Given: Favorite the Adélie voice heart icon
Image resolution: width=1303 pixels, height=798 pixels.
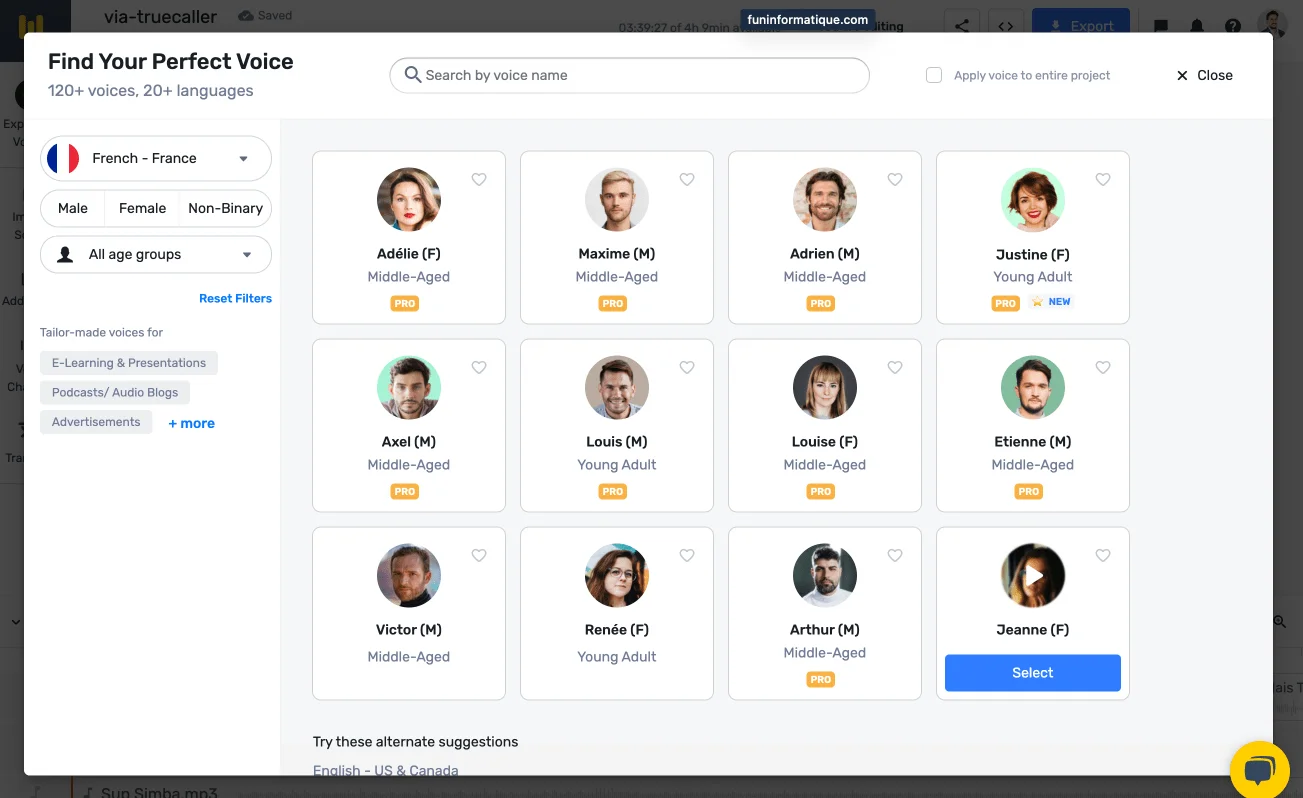Looking at the screenshot, I should pos(479,180).
